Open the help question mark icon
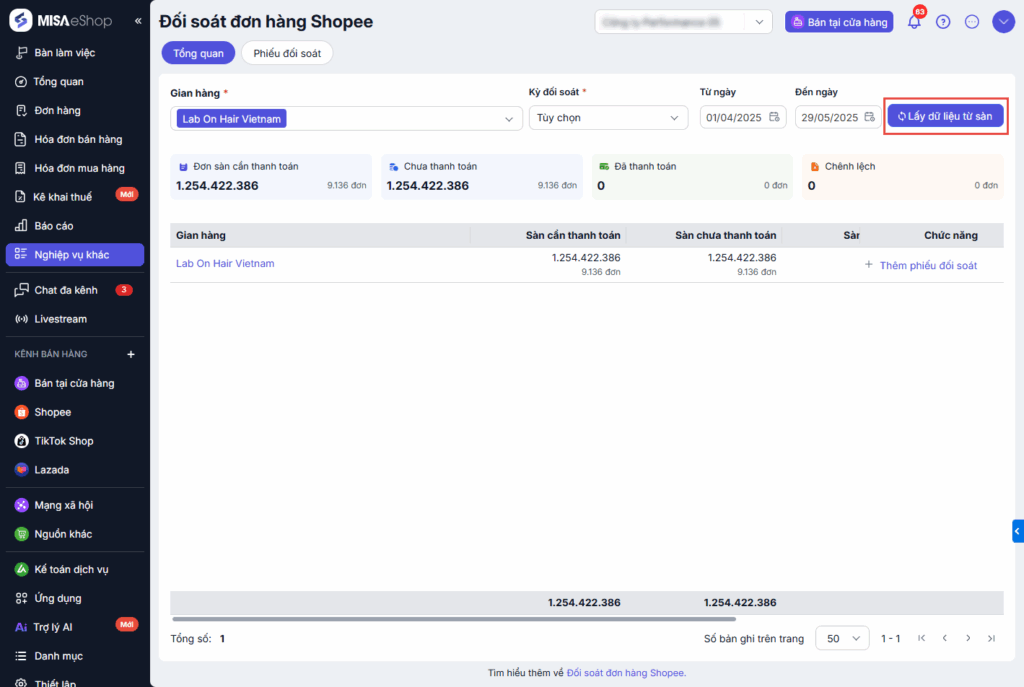 pos(943,22)
